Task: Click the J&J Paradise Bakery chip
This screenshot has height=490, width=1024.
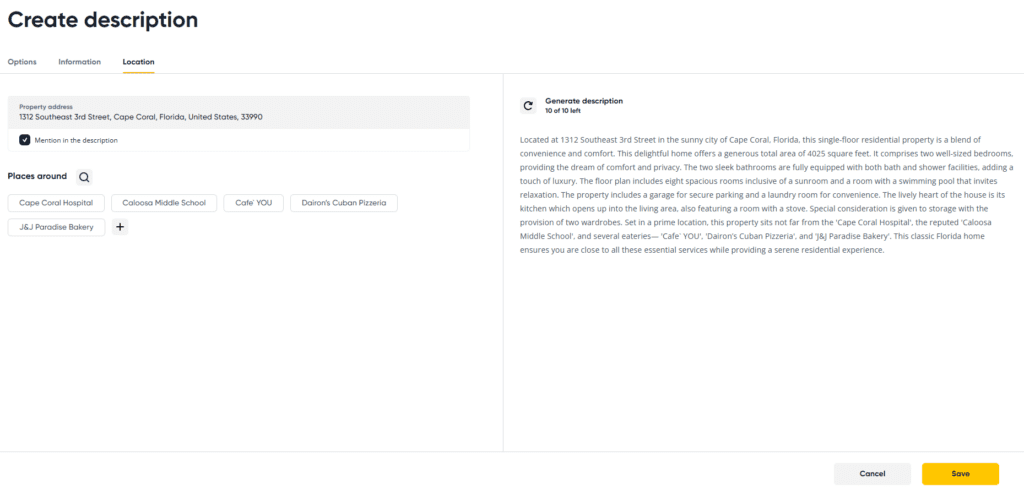Action: [x=56, y=227]
